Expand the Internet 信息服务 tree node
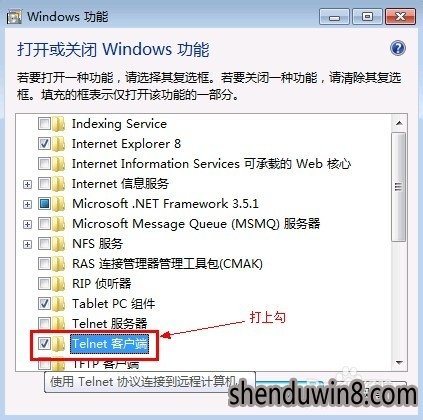423x420 pixels. pos(27,184)
